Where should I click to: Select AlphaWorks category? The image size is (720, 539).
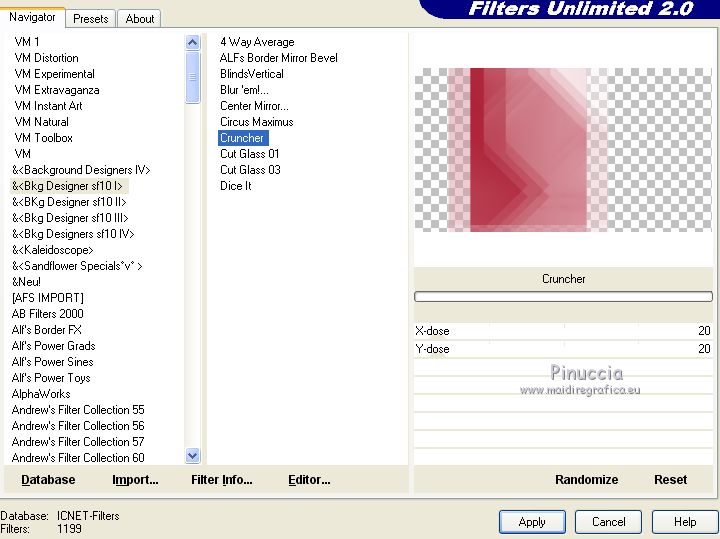[41, 394]
